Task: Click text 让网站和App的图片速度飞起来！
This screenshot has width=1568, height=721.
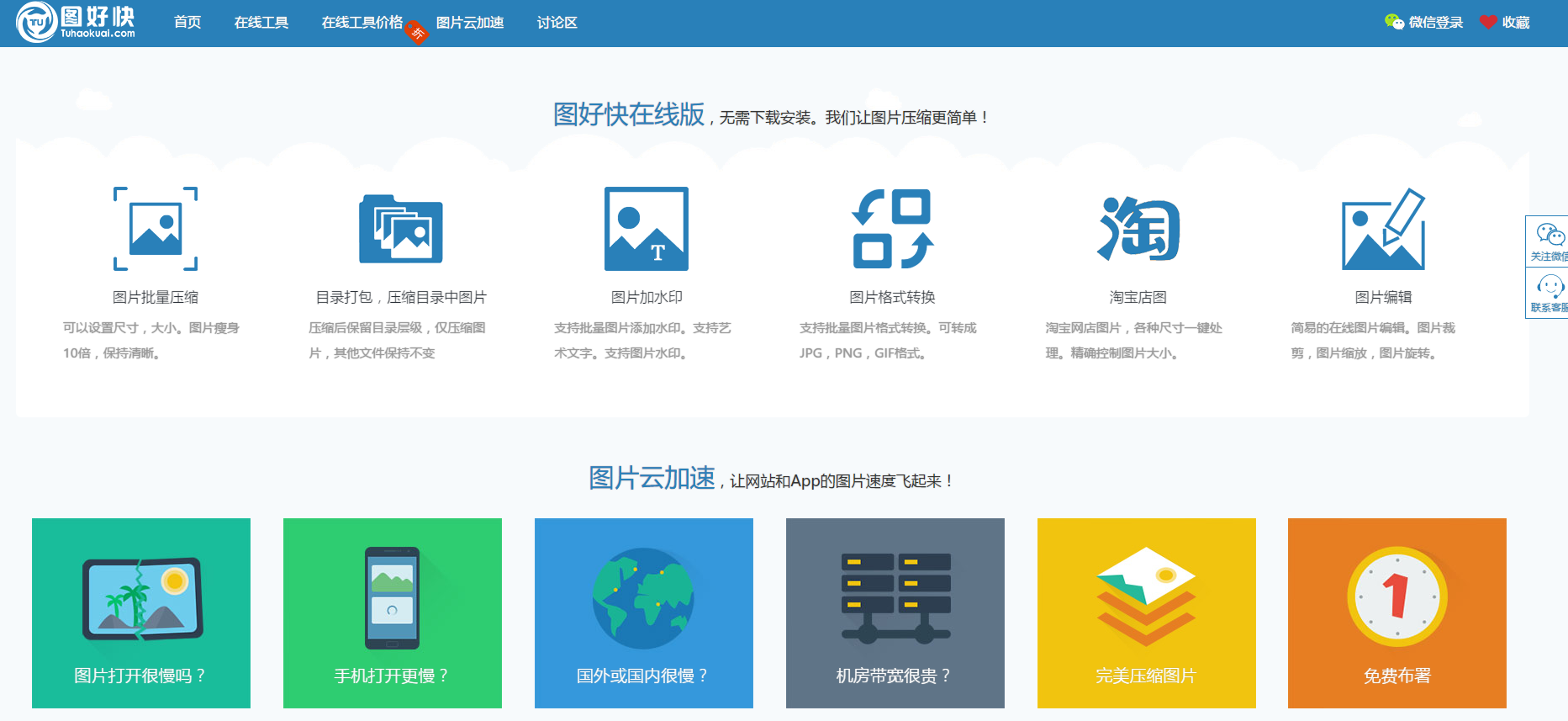Action: click(x=842, y=481)
